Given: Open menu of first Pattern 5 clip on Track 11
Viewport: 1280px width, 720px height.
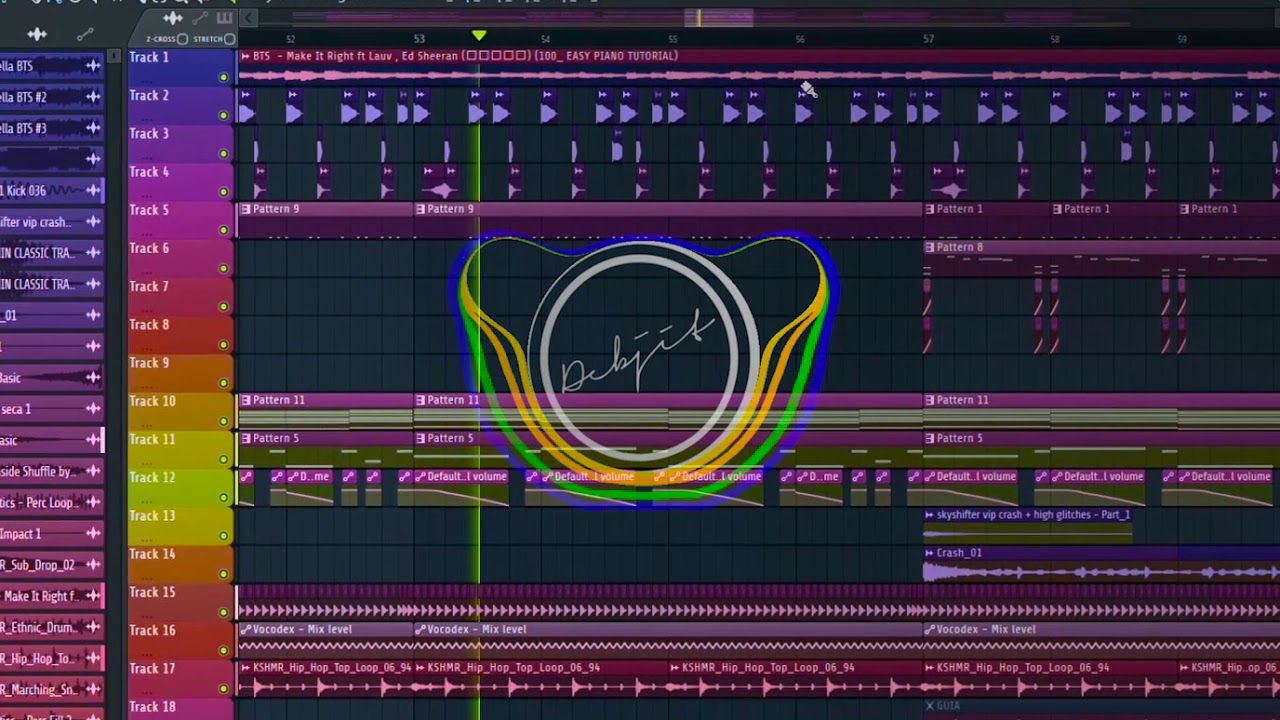Looking at the screenshot, I should (x=246, y=438).
